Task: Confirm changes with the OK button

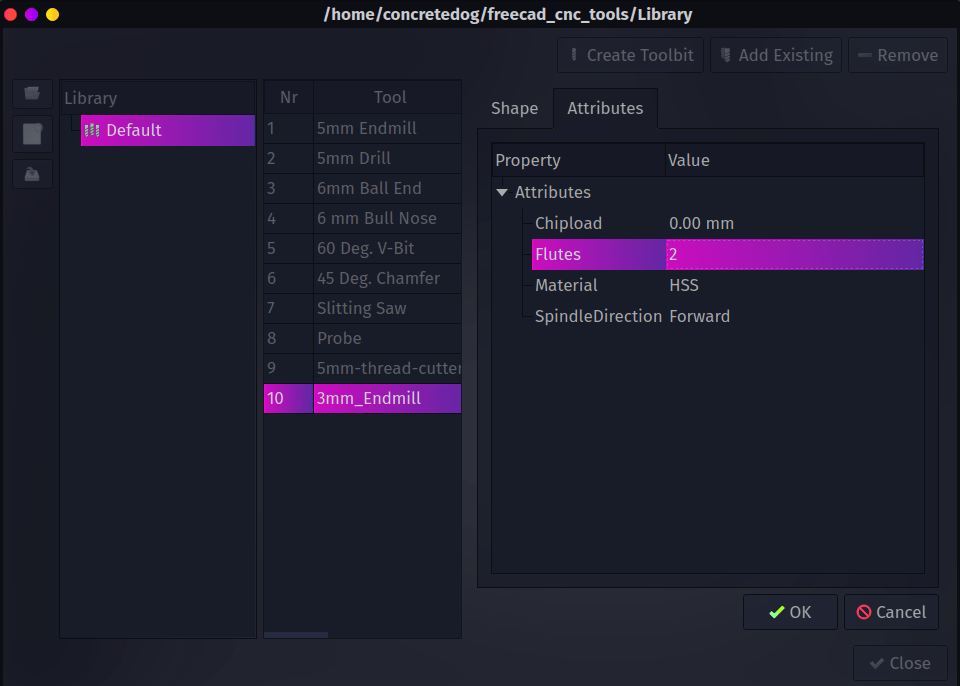Action: (789, 612)
